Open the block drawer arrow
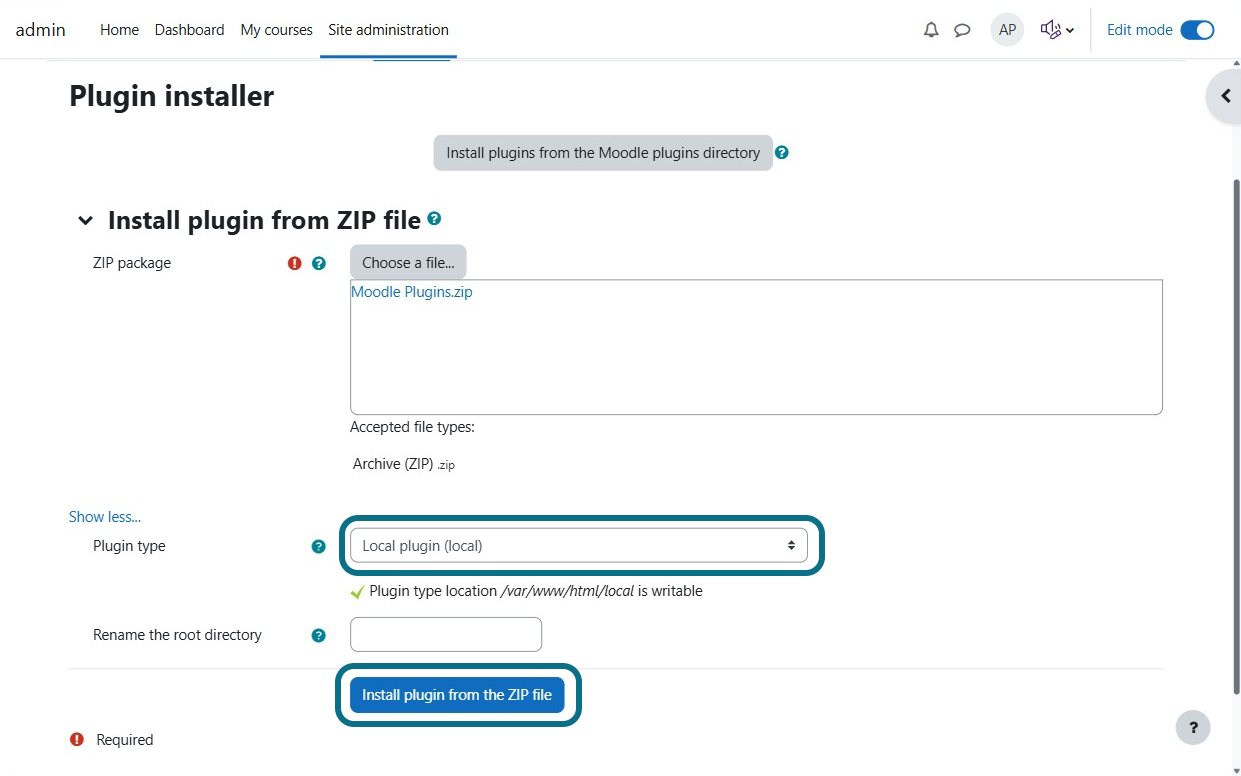Screen dimensions: 1241x776 1225,97
